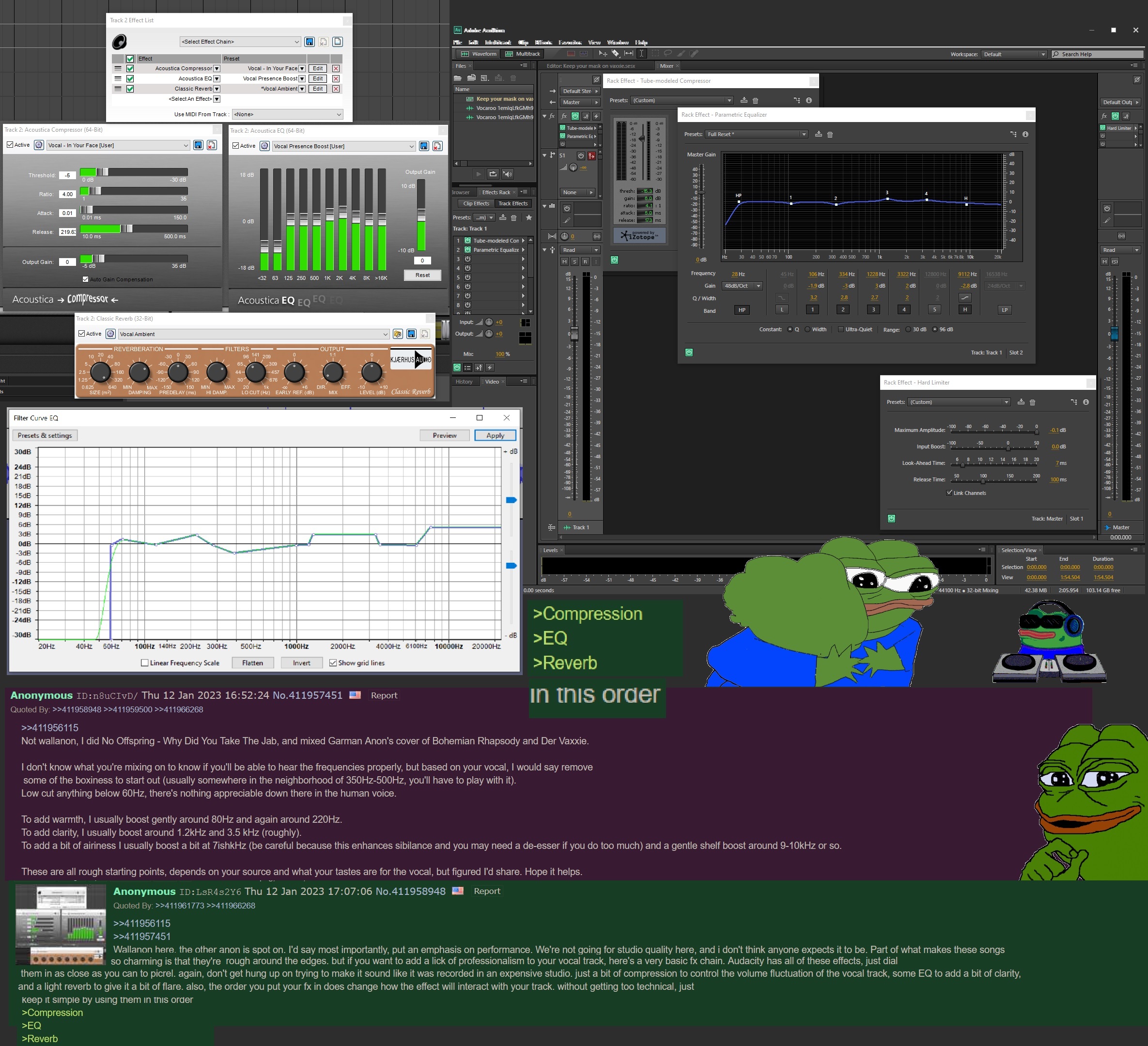Select the Time Selection tool in Audition

coord(642,54)
